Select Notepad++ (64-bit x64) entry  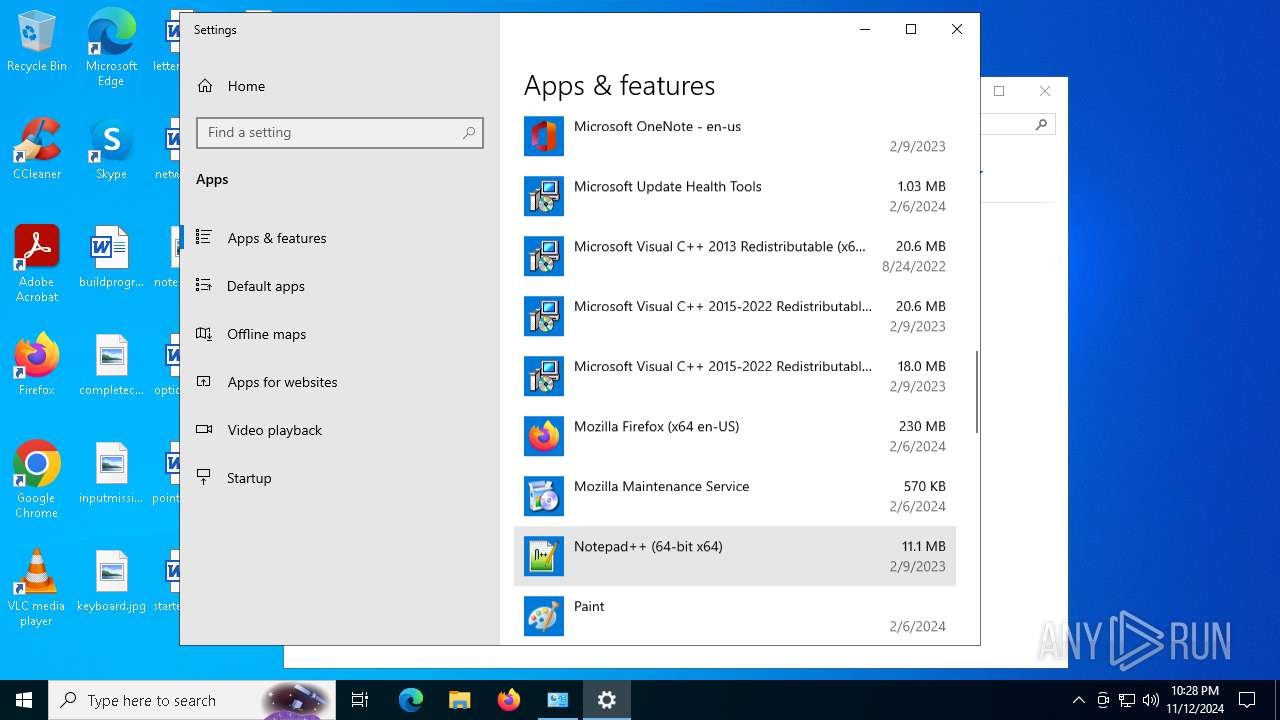click(735, 556)
